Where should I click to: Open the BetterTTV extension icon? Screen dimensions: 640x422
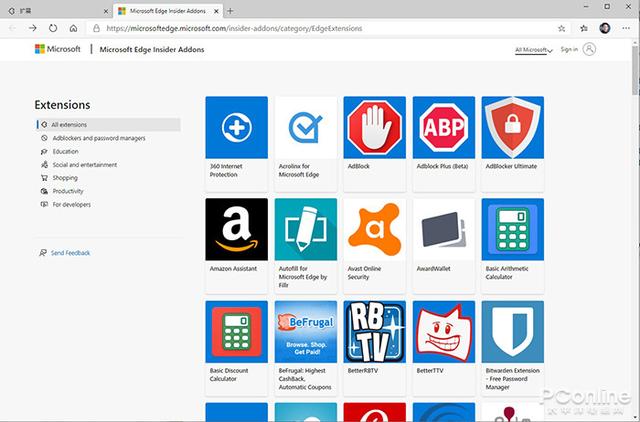[444, 332]
